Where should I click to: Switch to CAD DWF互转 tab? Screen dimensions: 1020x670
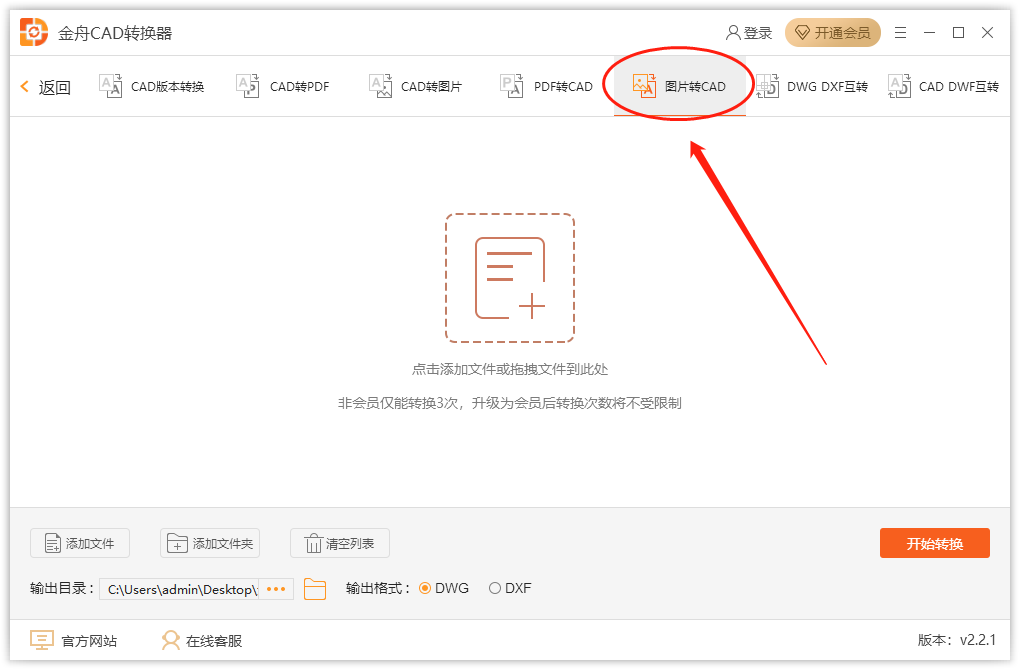pos(943,87)
